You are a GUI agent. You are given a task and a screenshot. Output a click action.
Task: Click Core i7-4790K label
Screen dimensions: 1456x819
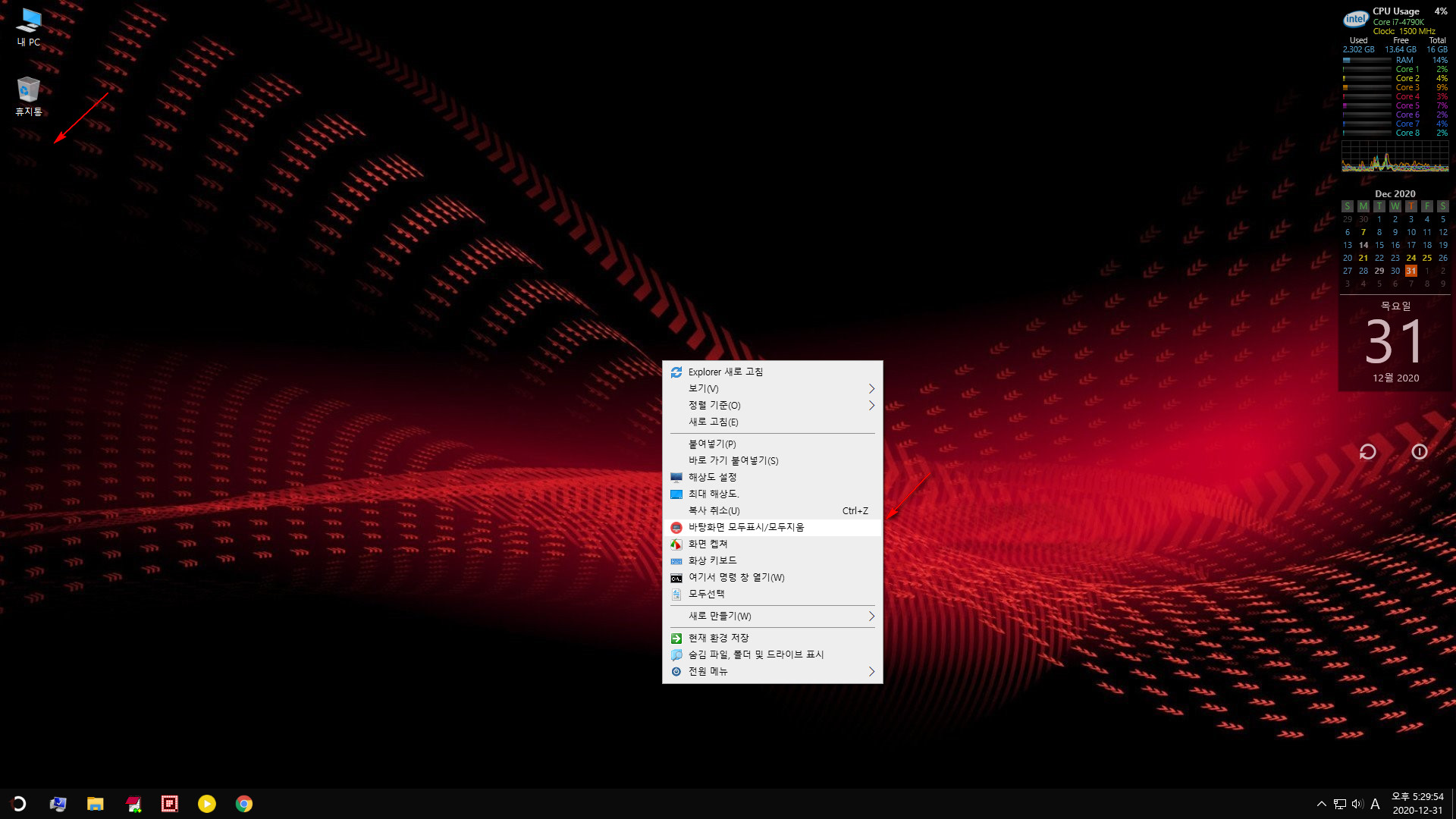pyautogui.click(x=1398, y=22)
